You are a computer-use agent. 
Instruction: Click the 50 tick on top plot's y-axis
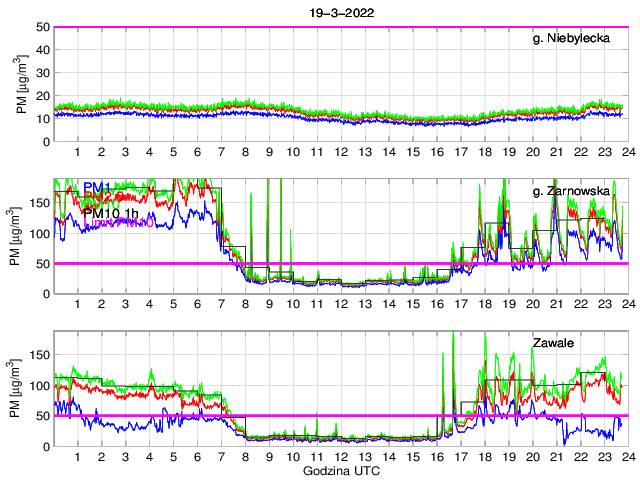(x=43, y=27)
